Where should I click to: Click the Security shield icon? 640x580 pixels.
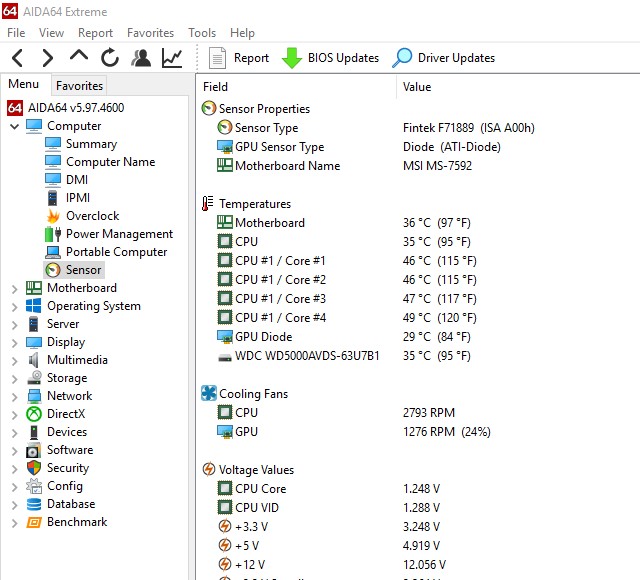[x=34, y=468]
